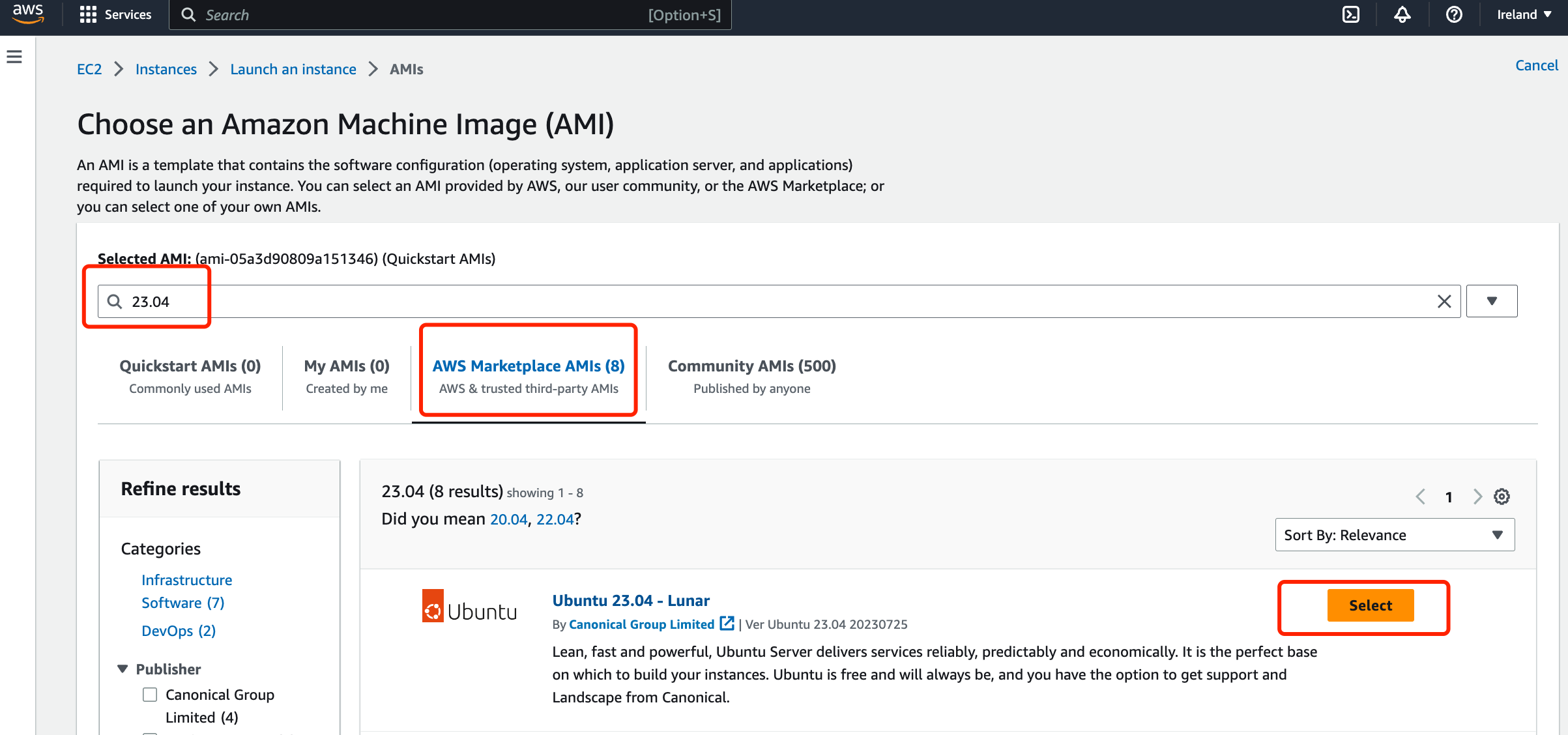Click the top search bar field
Screen dimensions: 1568x735
(x=450, y=14)
